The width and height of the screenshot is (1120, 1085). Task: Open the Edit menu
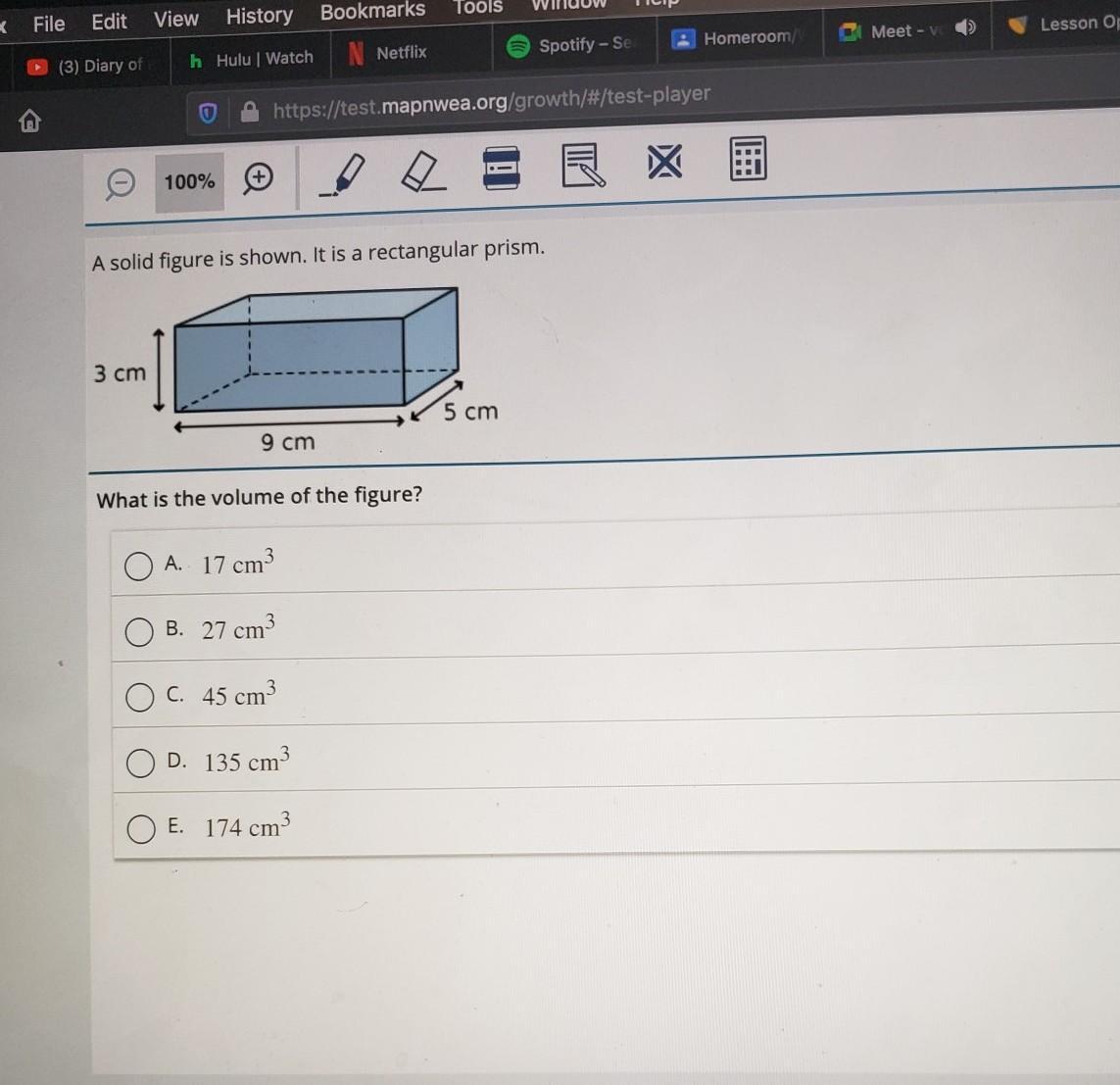coord(109,23)
